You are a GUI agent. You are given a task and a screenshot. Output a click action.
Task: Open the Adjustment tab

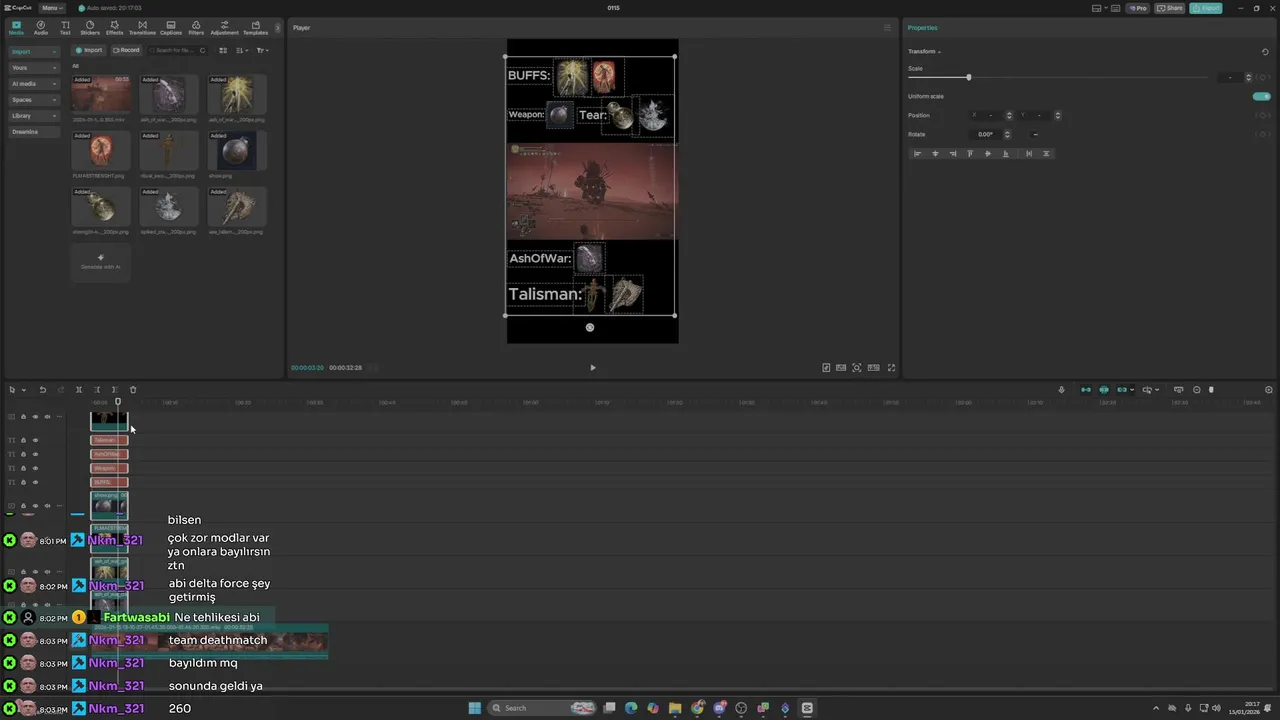coord(224,27)
